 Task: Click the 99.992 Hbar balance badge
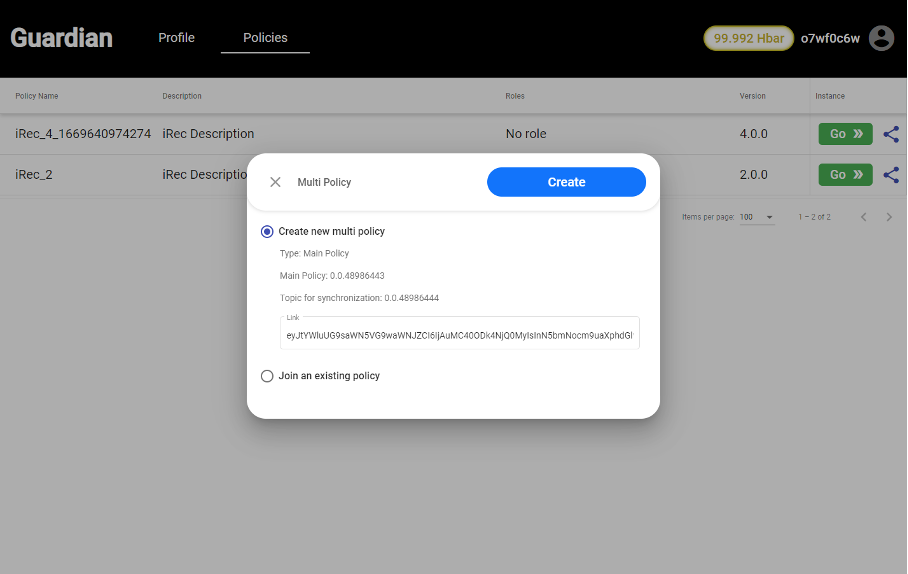748,38
